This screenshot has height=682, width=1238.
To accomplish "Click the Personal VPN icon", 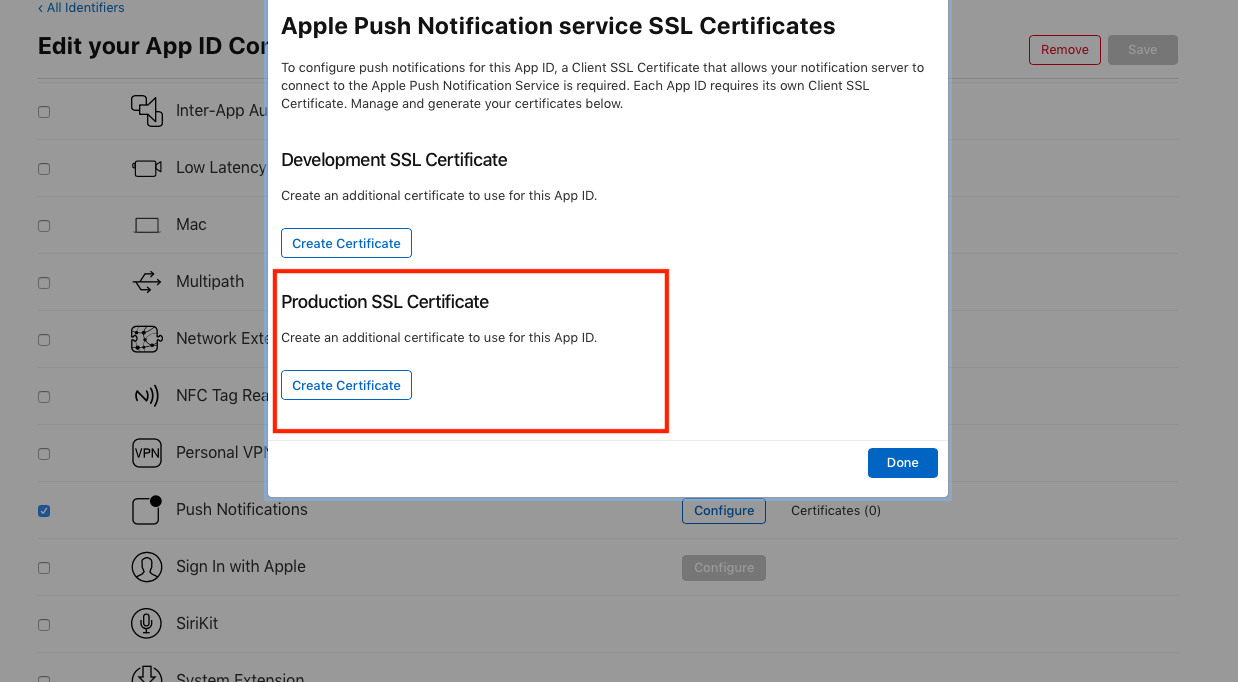I will coord(147,453).
